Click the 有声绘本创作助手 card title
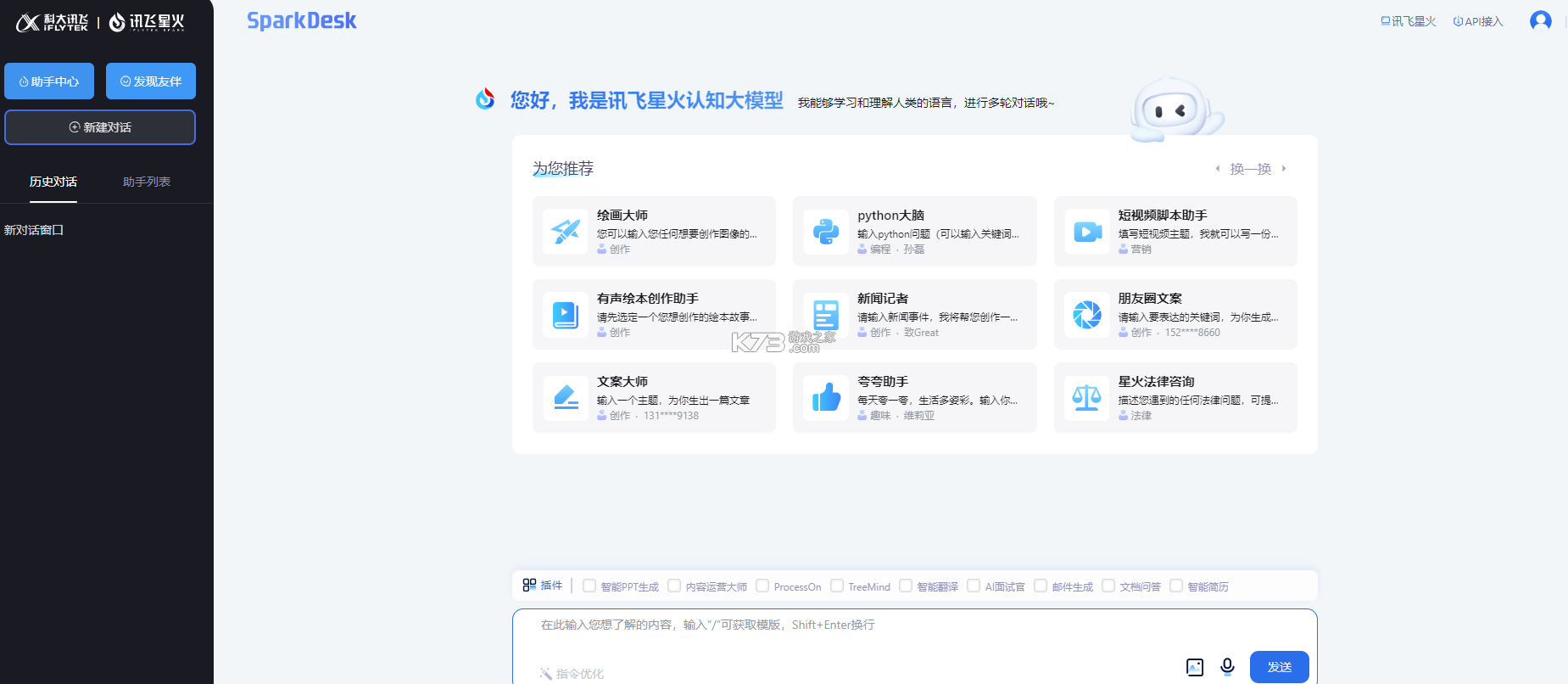The width and height of the screenshot is (1568, 684). click(648, 299)
